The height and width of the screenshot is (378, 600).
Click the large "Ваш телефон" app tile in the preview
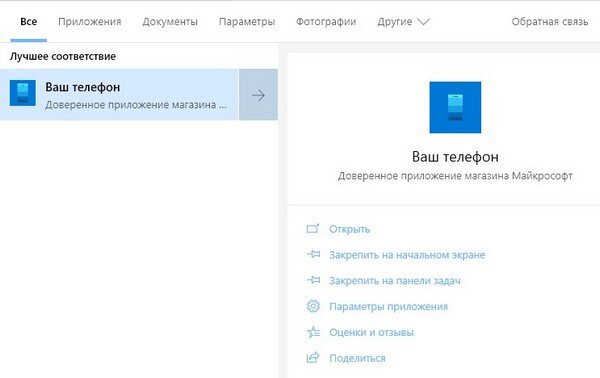455,108
